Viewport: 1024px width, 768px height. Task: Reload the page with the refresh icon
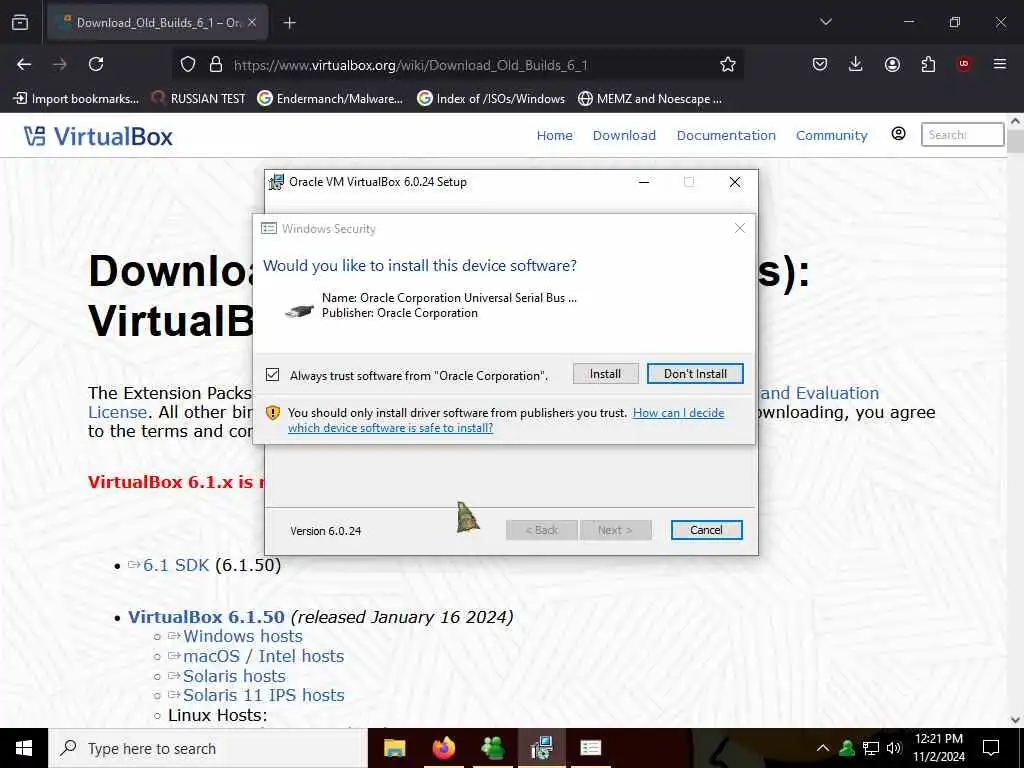(96, 64)
